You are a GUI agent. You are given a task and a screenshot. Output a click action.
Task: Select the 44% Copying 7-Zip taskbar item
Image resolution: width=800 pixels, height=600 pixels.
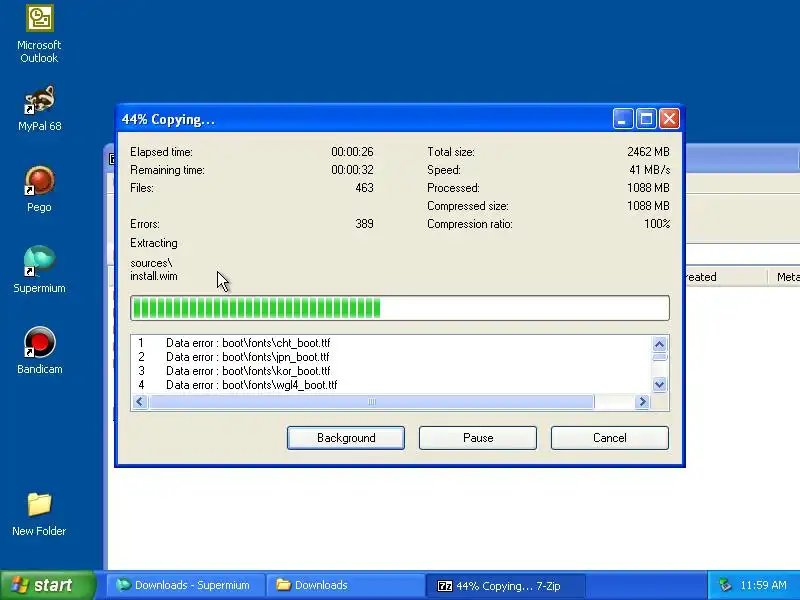pos(505,586)
